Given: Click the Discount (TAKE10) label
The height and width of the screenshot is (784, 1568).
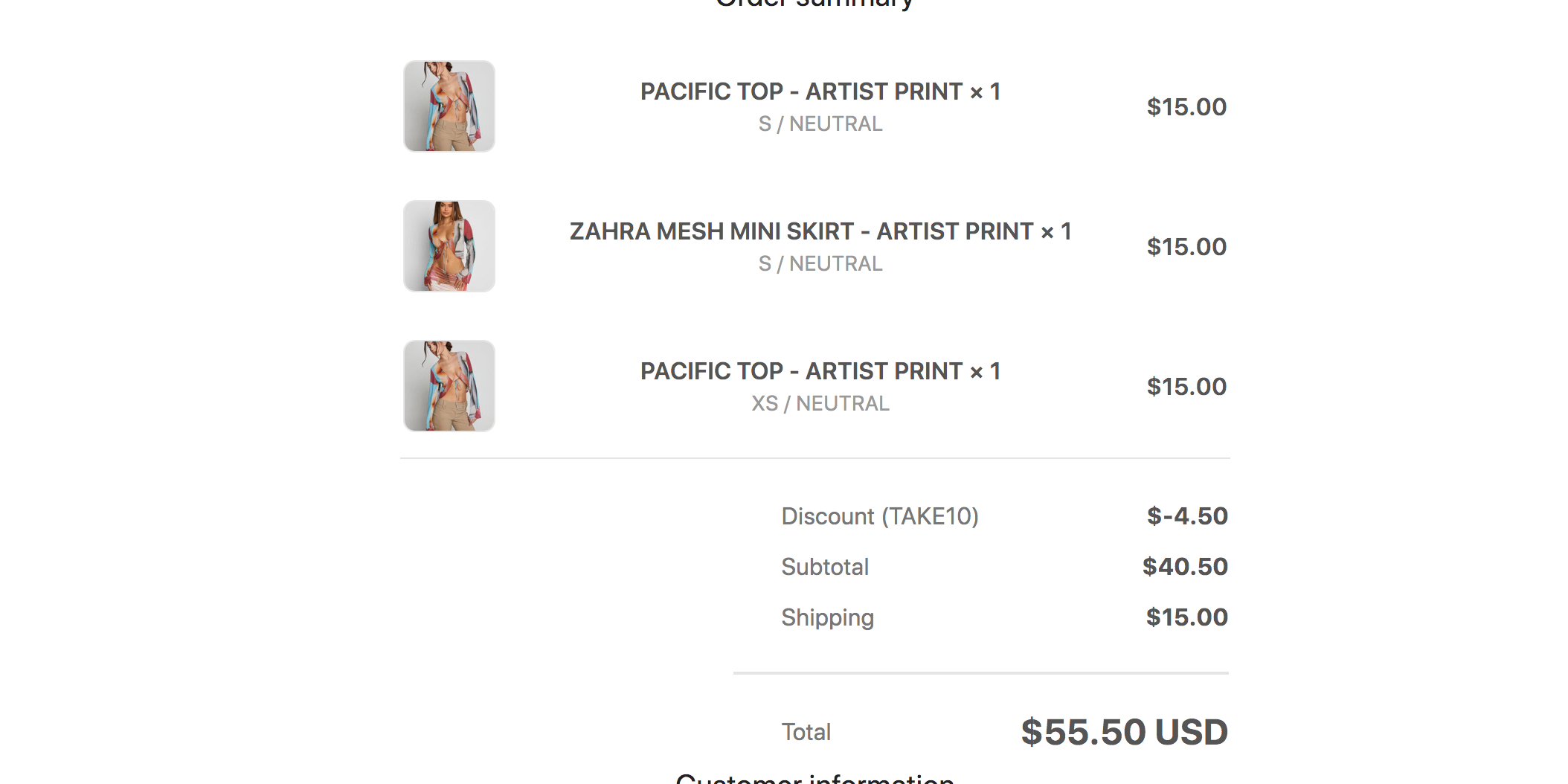Looking at the screenshot, I should 879,516.
